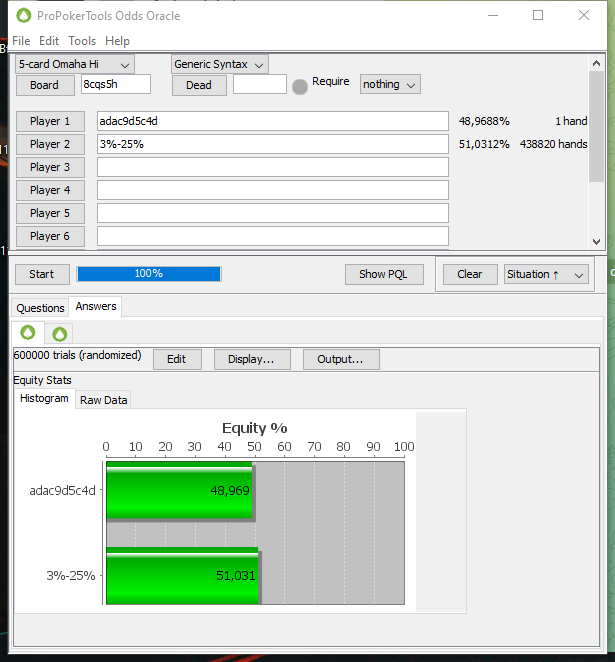This screenshot has width=615, height=662.
Task: Open the Edit menu
Action: click(49, 41)
